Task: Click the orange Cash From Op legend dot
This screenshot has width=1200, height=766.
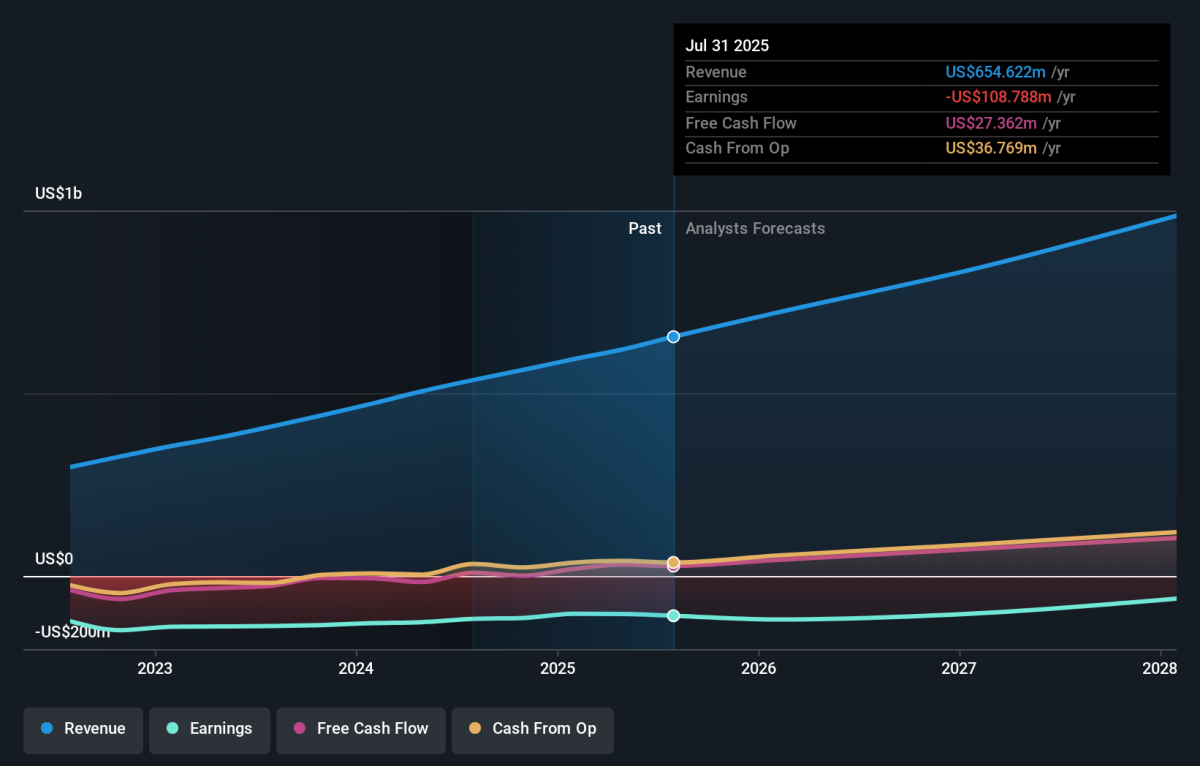Action: pos(474,729)
